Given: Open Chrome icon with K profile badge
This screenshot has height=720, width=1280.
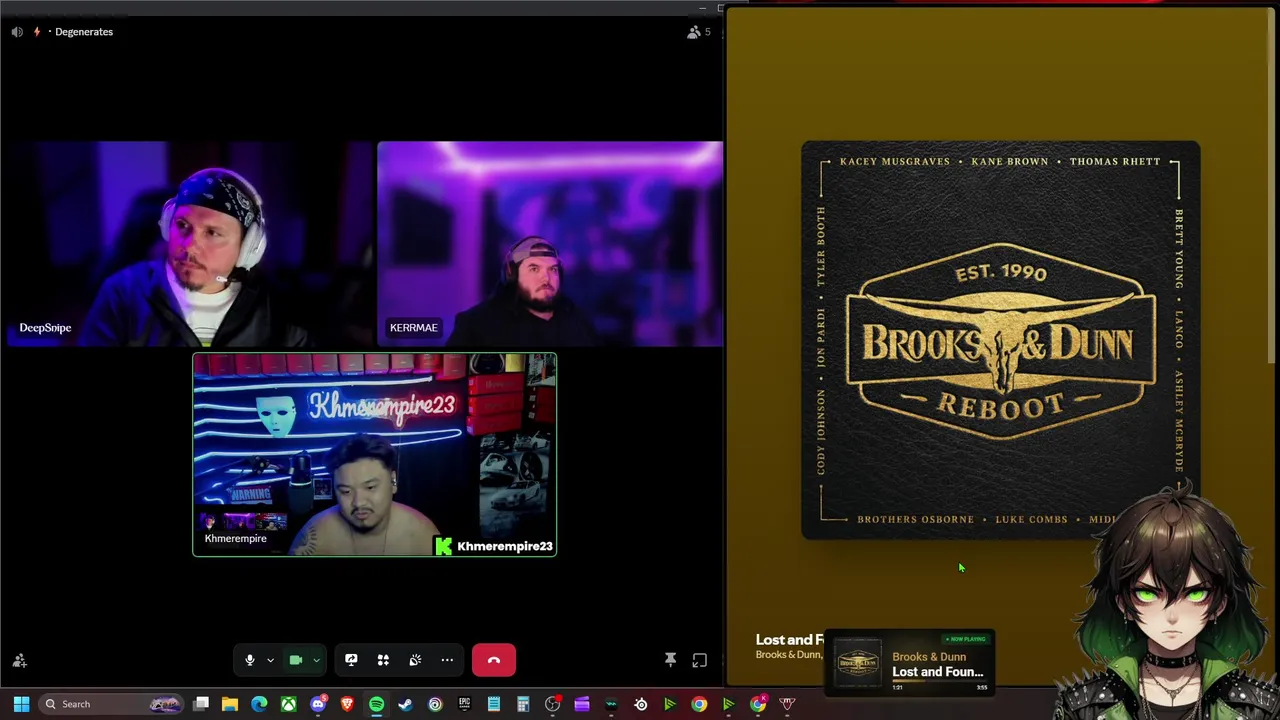Looking at the screenshot, I should [x=758, y=704].
